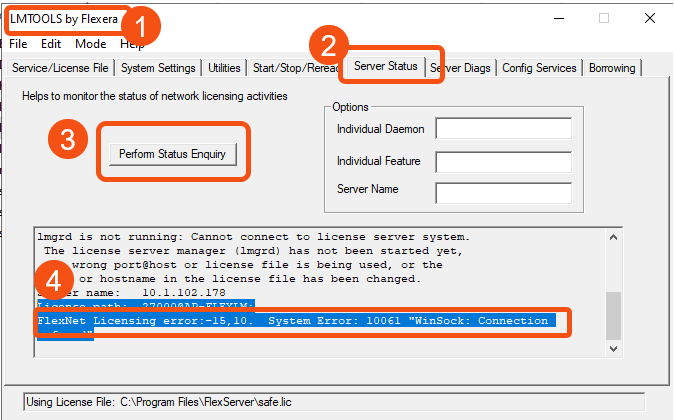Close the LMTOOLS window
Screen dimensions: 674x420
point(649,18)
